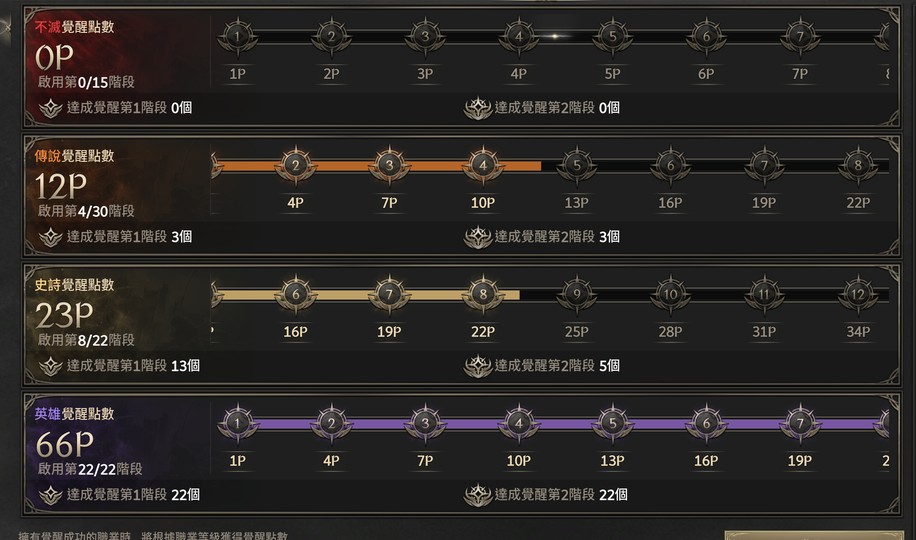Select stage 7 node in 不滅 awakening row
The image size is (916, 540).
pos(799,37)
